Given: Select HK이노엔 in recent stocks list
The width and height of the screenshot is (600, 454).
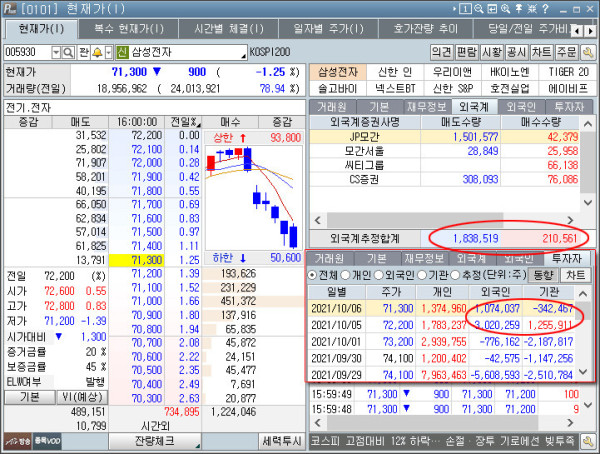Looking at the screenshot, I should [x=510, y=72].
